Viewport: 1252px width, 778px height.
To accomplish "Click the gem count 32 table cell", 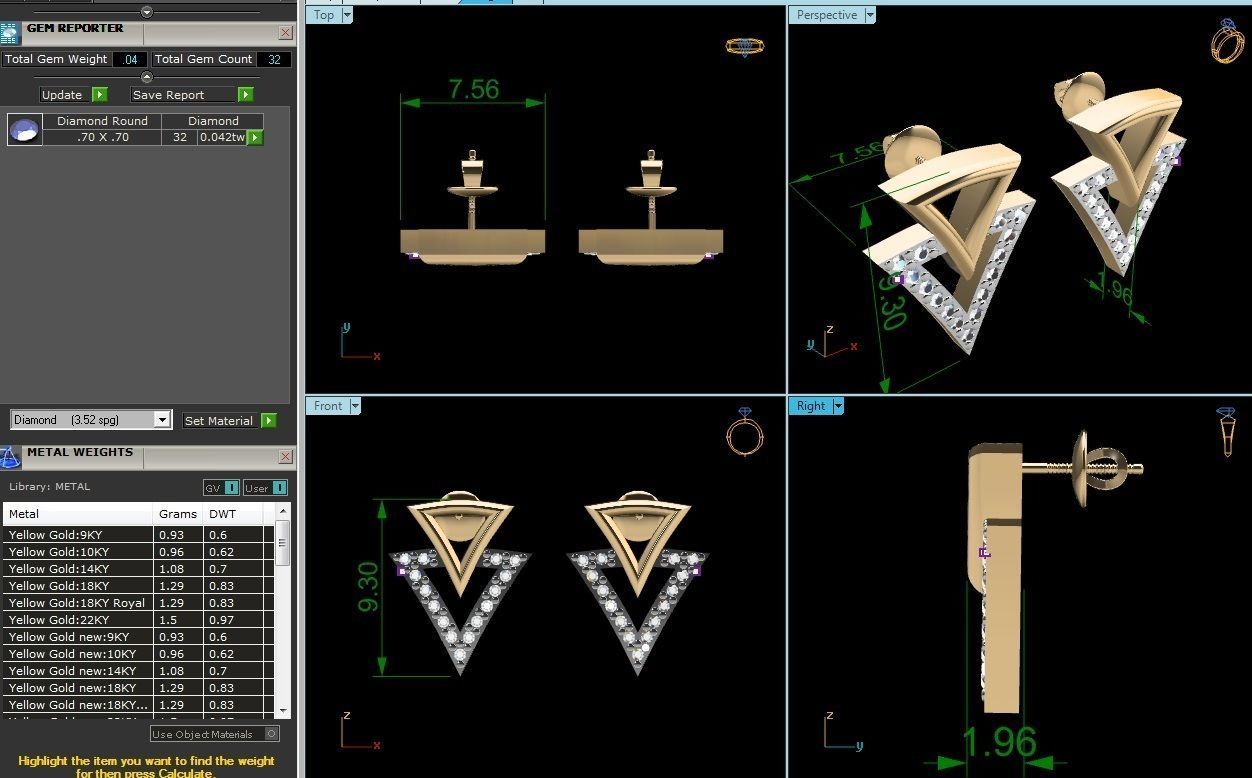I will pos(179,137).
